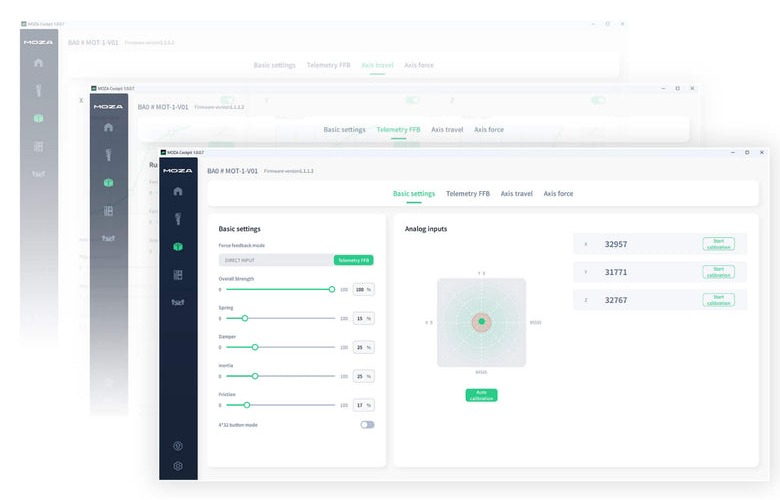Click the Friction slider handle

pos(247,405)
